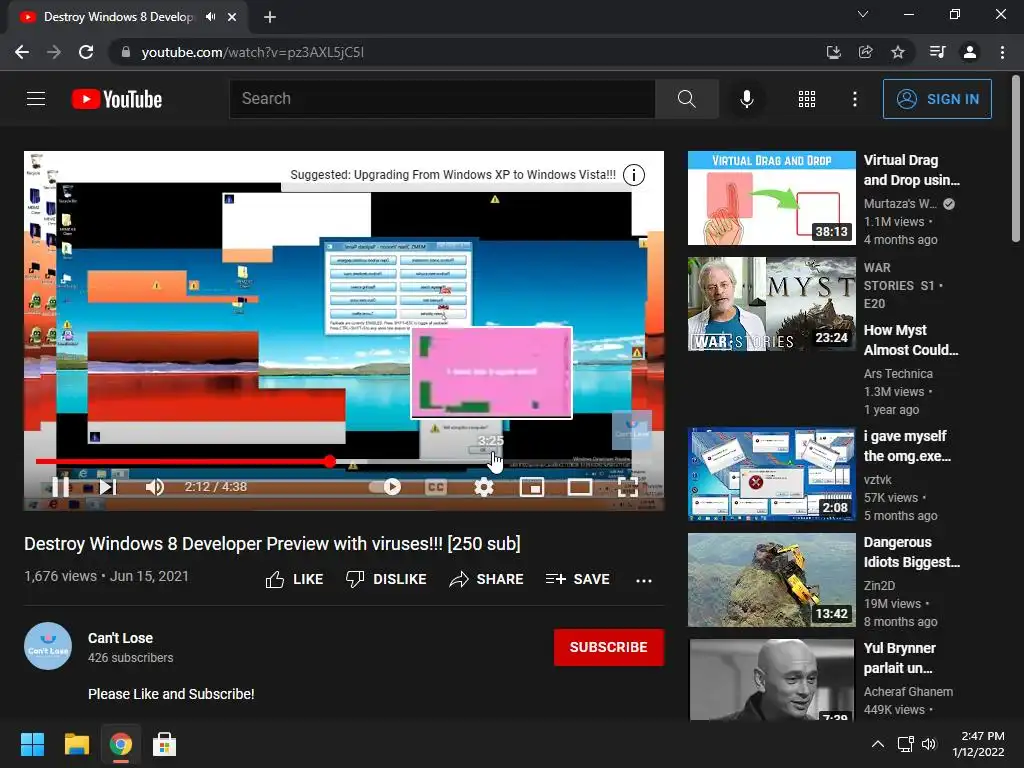Mute the video volume speaker

coord(155,487)
